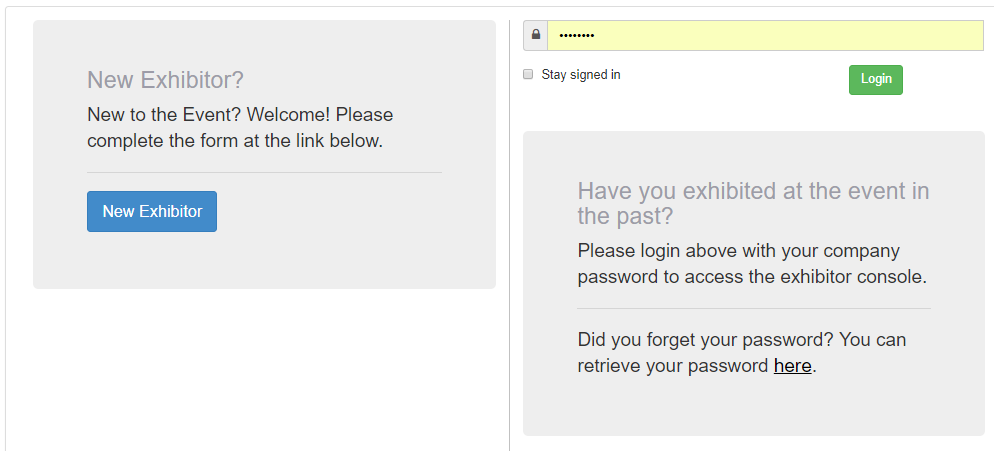This screenshot has height=451, width=994.
Task: Click the "retrieve your password" phrase
Action: tap(673, 366)
